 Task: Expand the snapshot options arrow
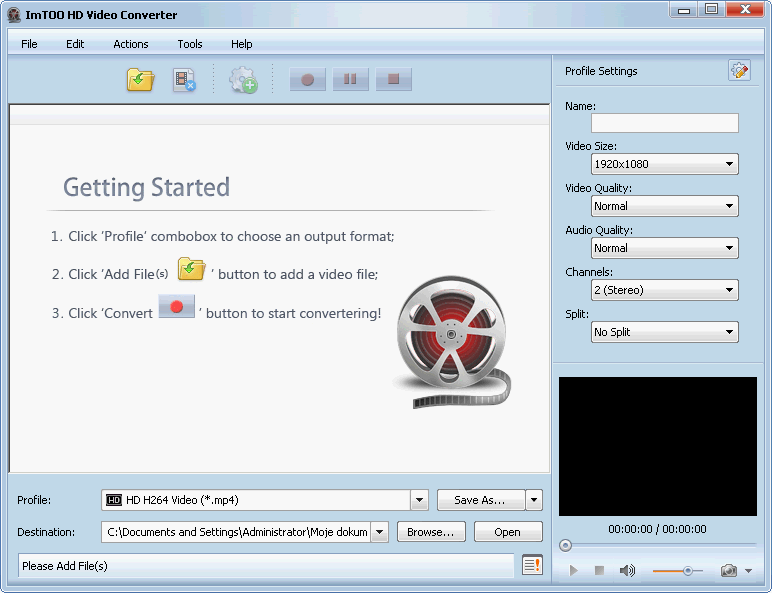coord(748,571)
